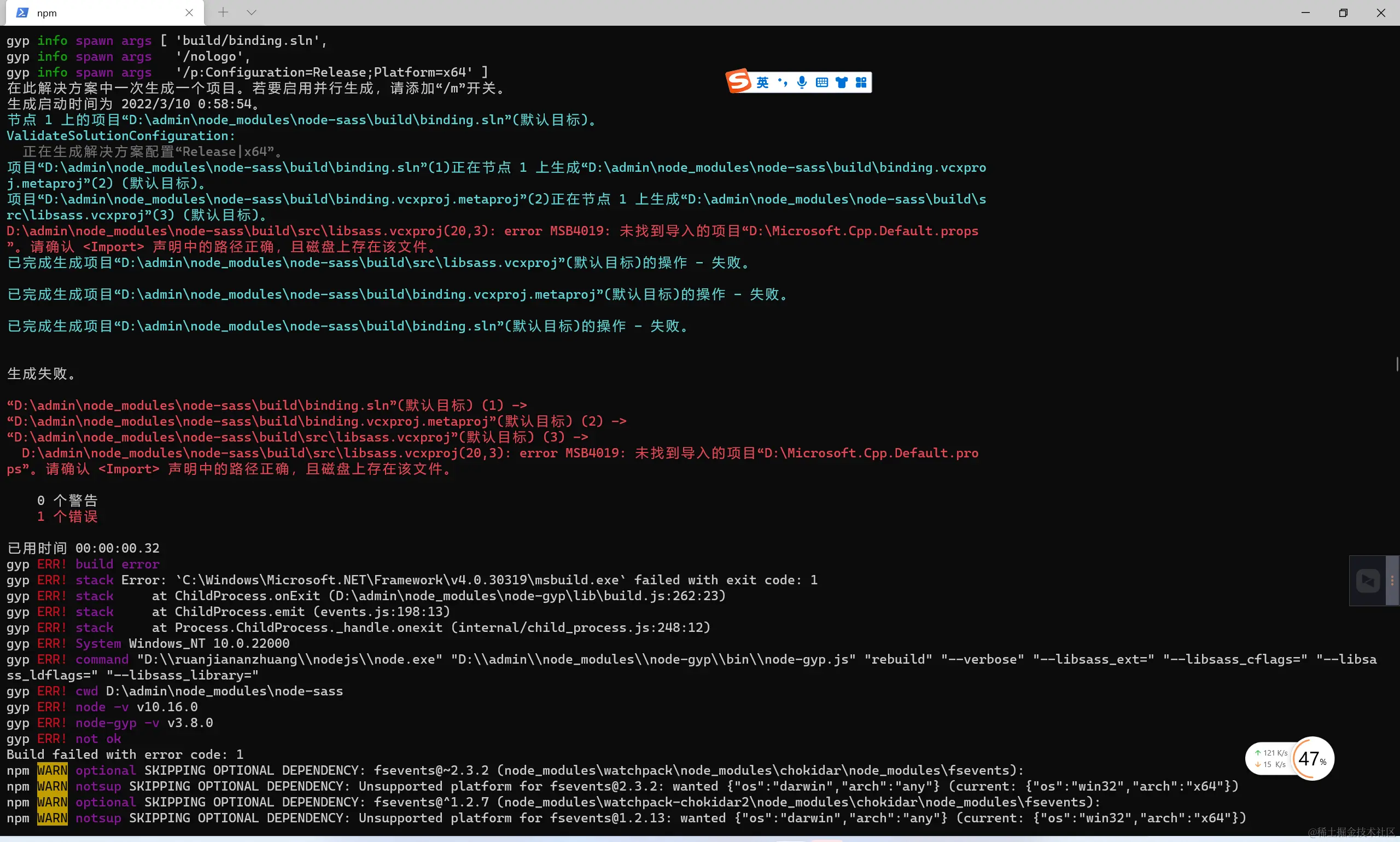Click the 47% memory usage circle
Viewport: 1400px width, 842px height.
(1312, 759)
